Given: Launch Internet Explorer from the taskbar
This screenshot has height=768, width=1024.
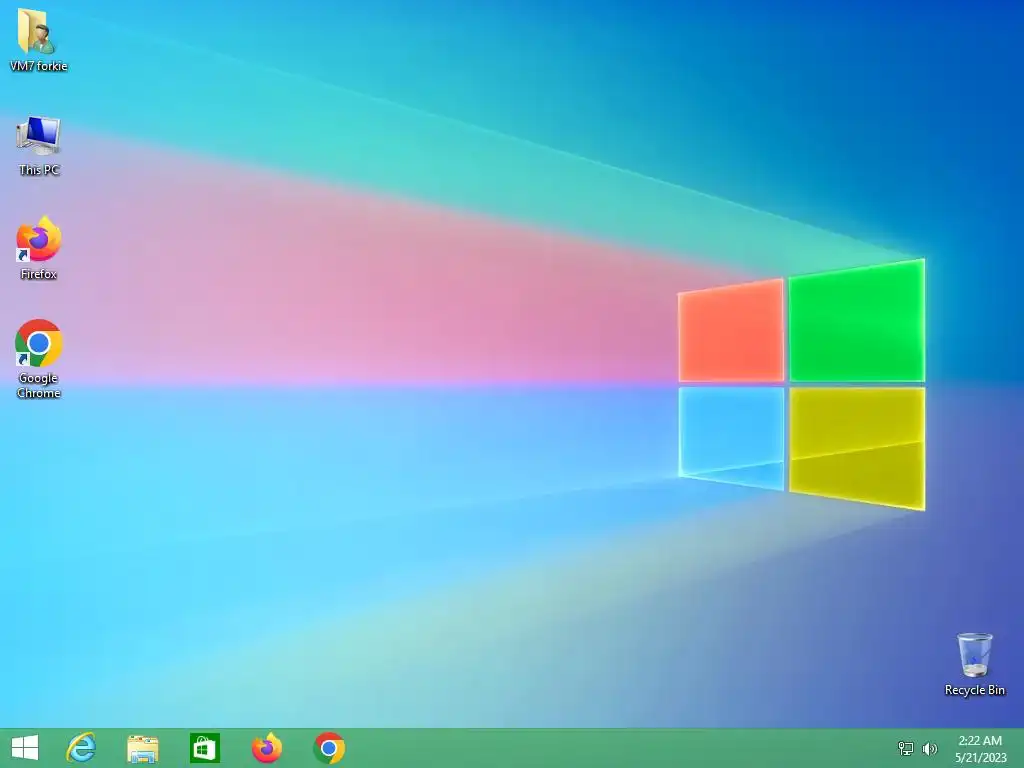Looking at the screenshot, I should pos(81,748).
